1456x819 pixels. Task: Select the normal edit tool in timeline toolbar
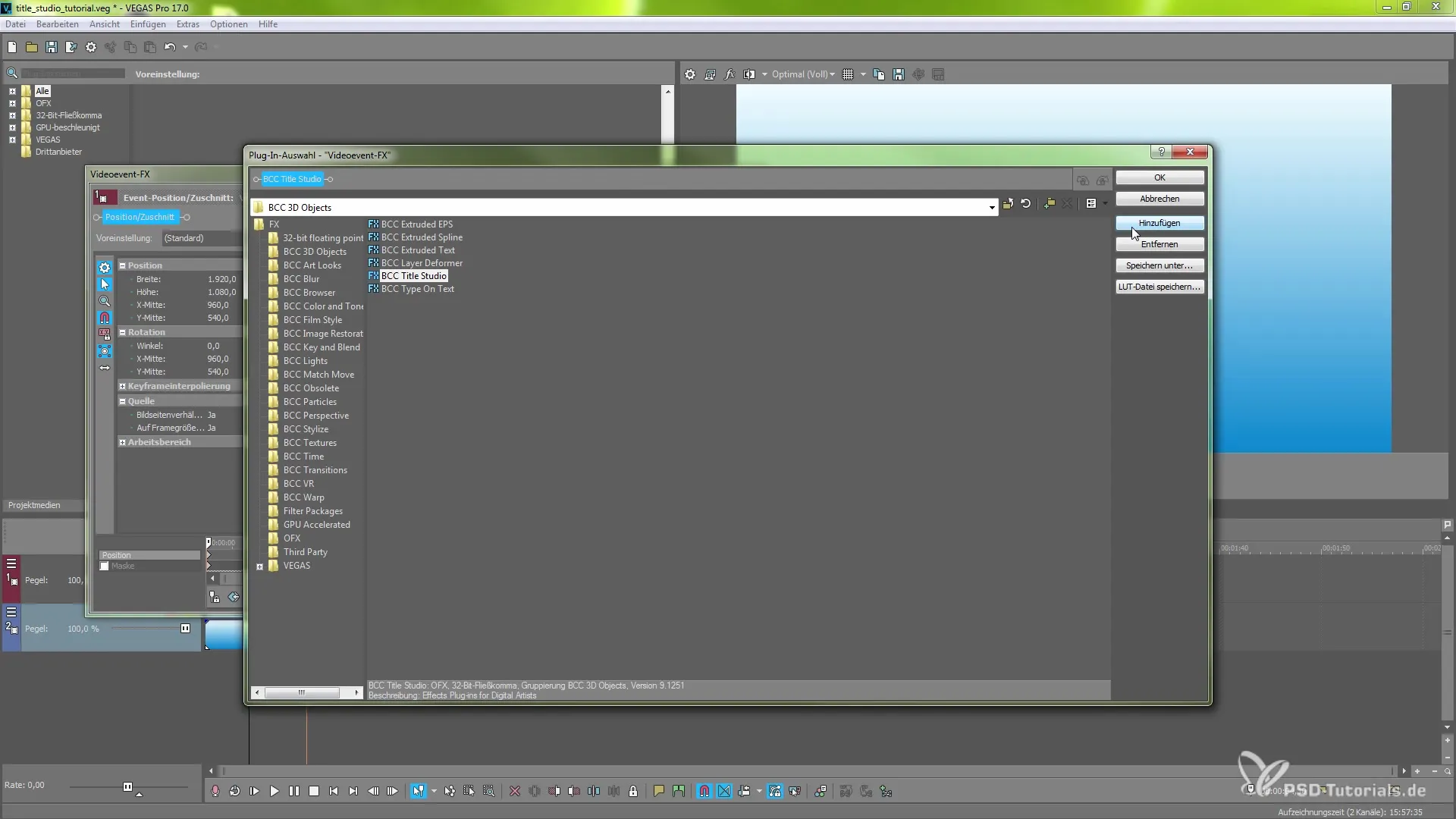[x=418, y=791]
